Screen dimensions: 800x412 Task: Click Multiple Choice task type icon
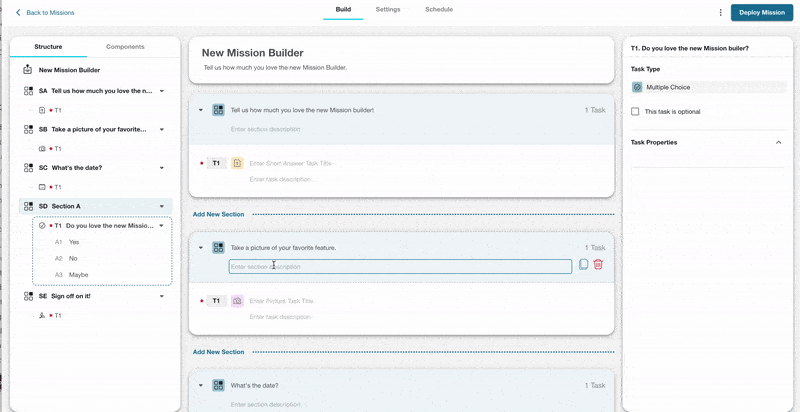(x=637, y=87)
